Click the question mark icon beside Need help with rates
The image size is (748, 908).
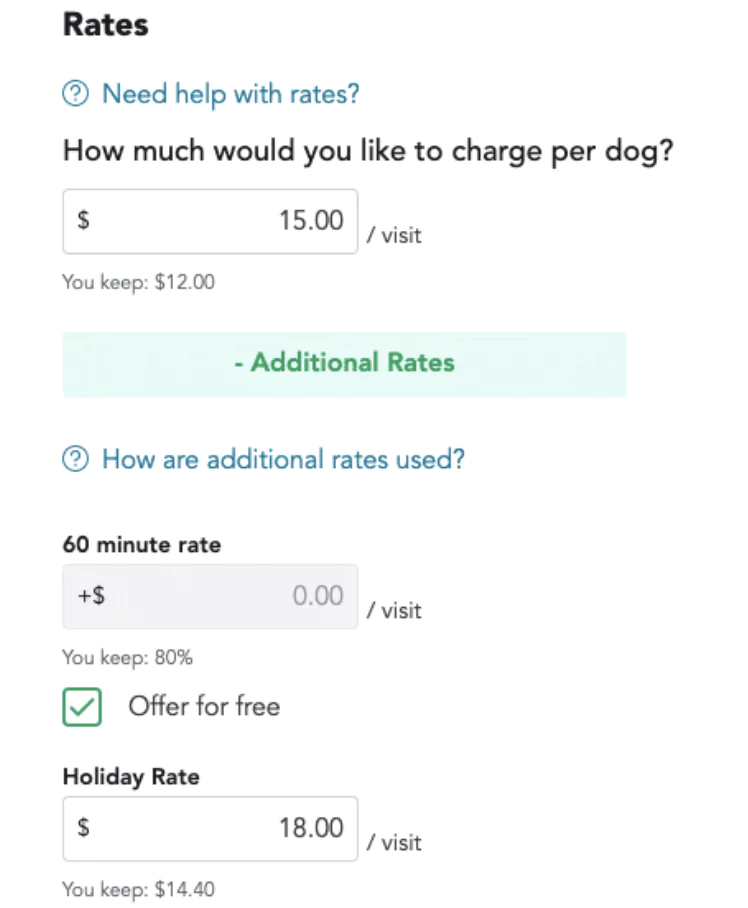tap(75, 94)
